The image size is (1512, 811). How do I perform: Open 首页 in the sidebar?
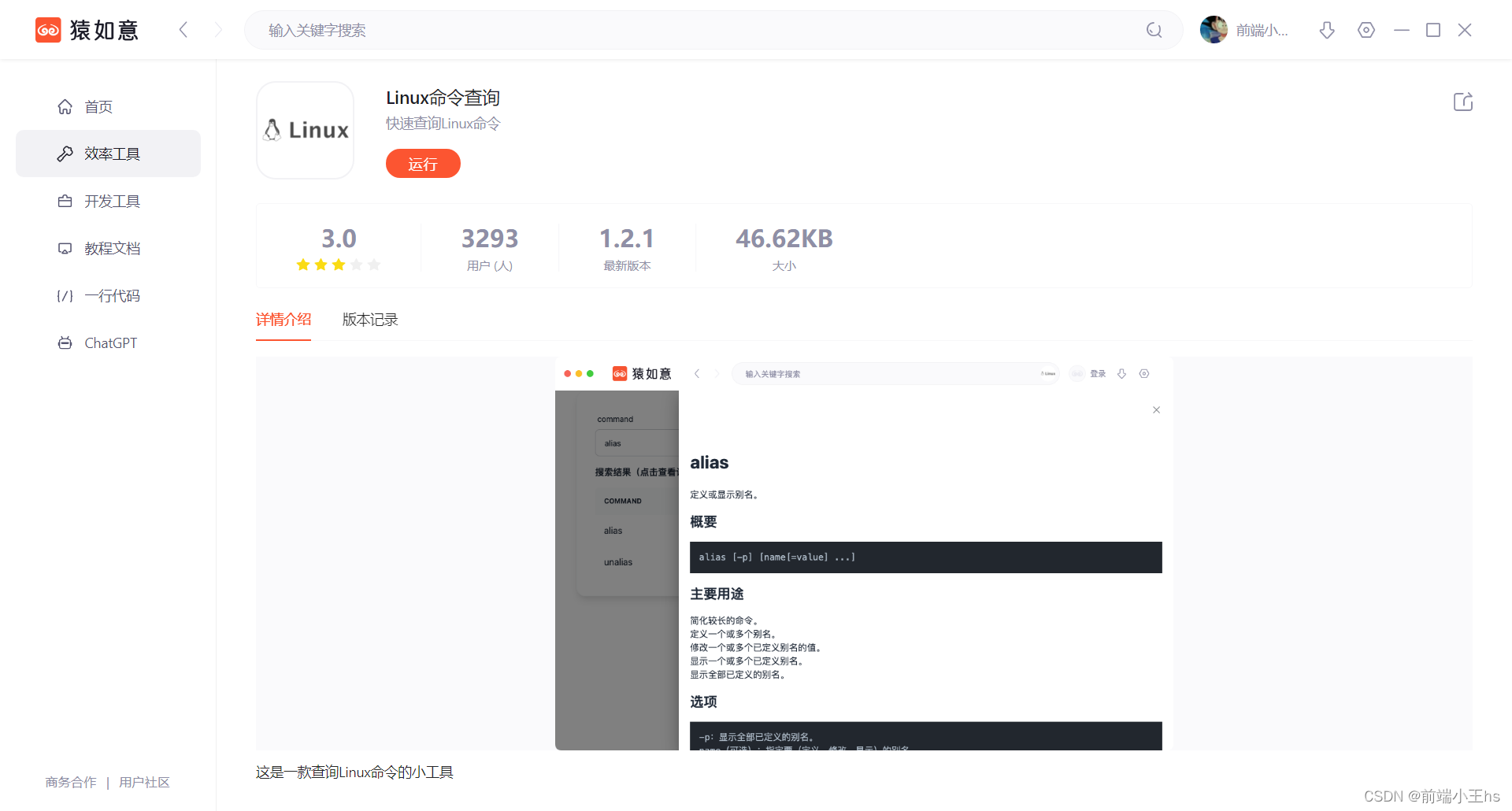click(108, 106)
